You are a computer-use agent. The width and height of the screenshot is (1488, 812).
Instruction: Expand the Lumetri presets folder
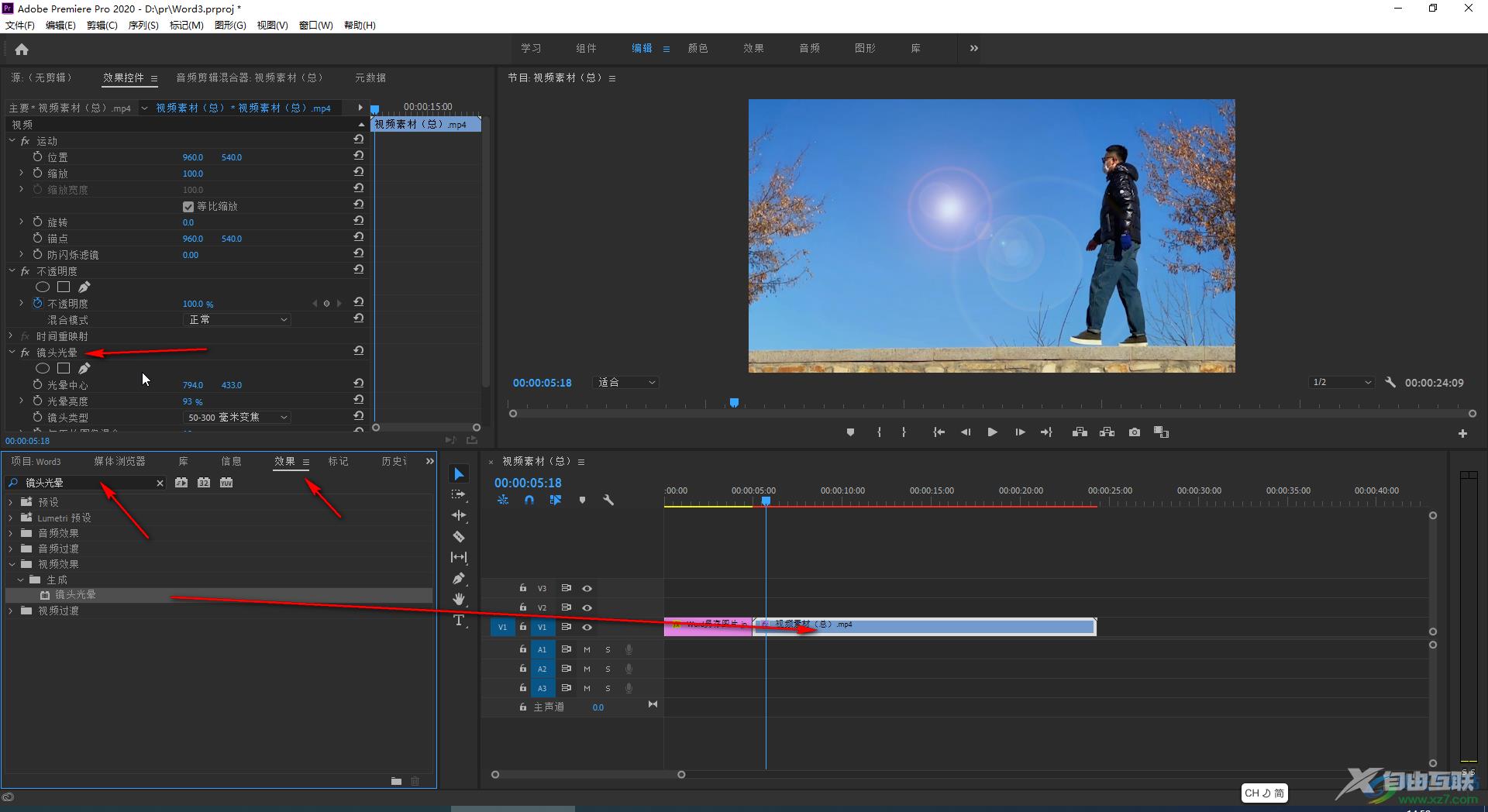coord(11,518)
